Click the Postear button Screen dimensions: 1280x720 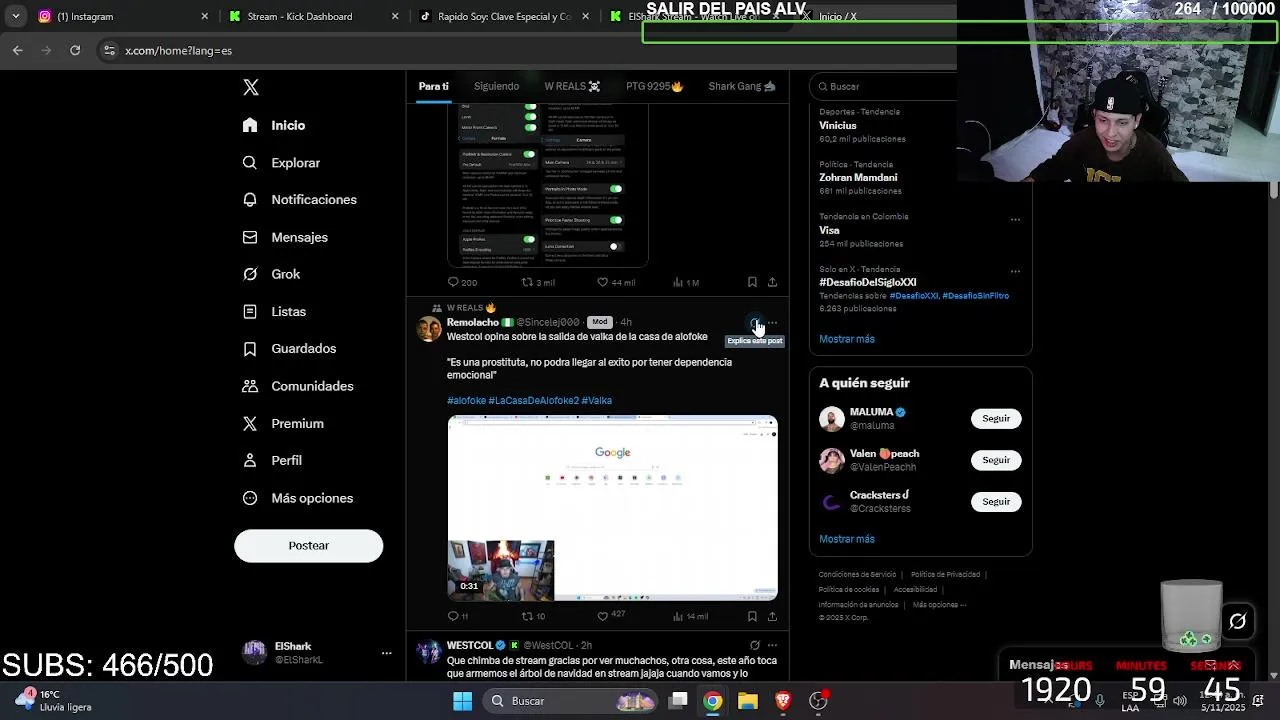click(308, 545)
